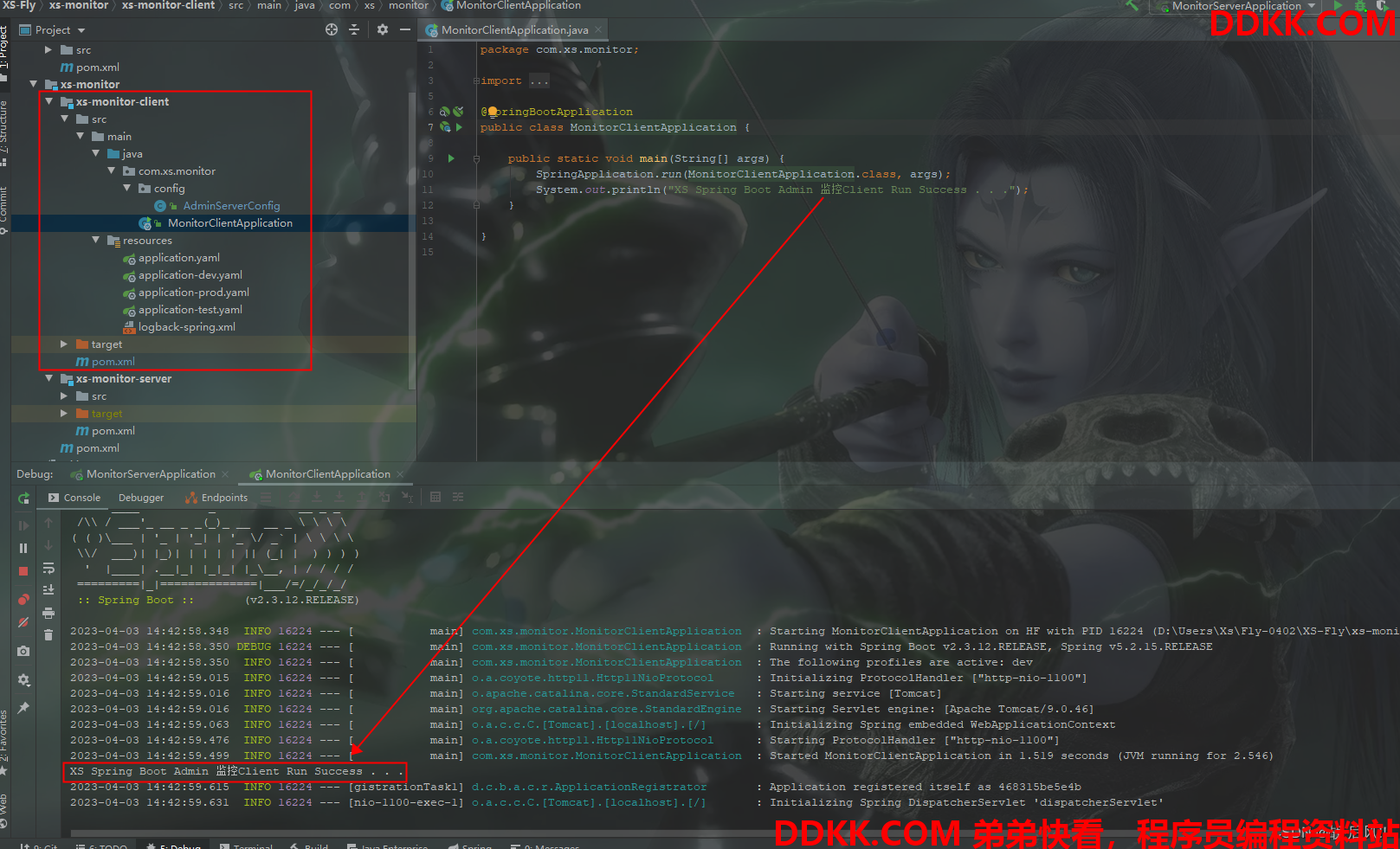The width and height of the screenshot is (1400, 849).
Task: Close the MonitorClientApplication.java editor tab
Action: (597, 29)
